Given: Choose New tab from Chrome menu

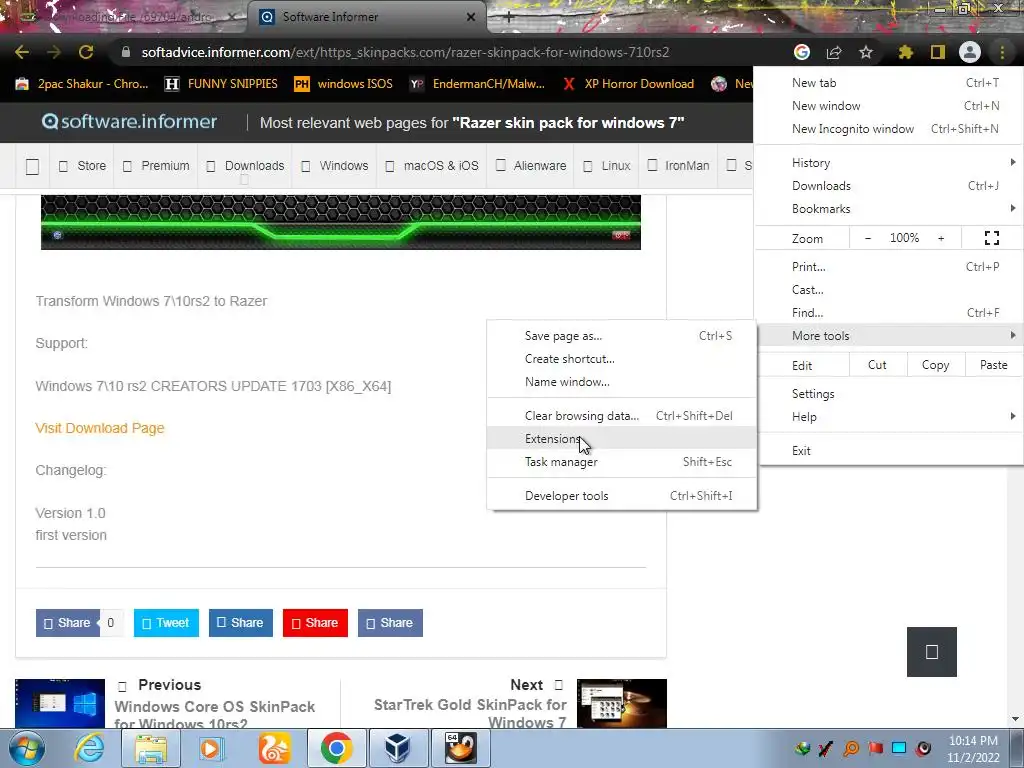Looking at the screenshot, I should click(888, 83).
